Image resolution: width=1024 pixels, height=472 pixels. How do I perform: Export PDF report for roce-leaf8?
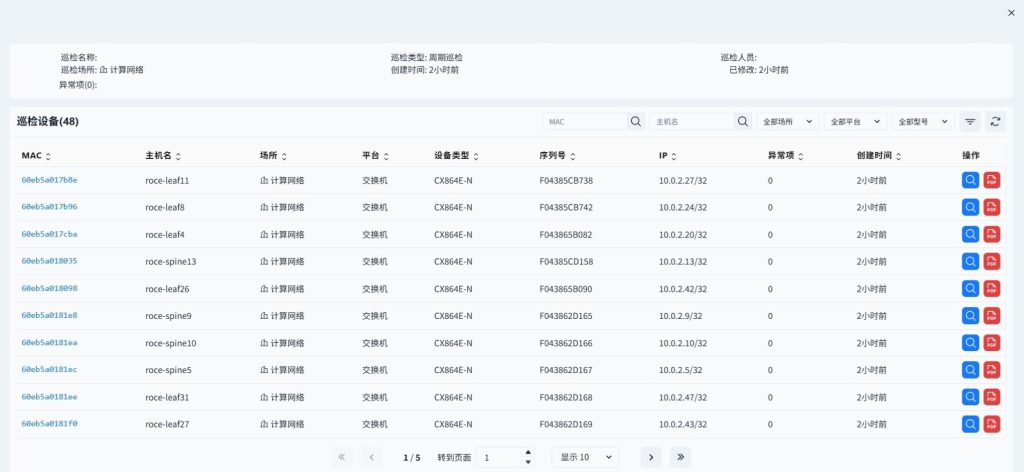[991, 207]
